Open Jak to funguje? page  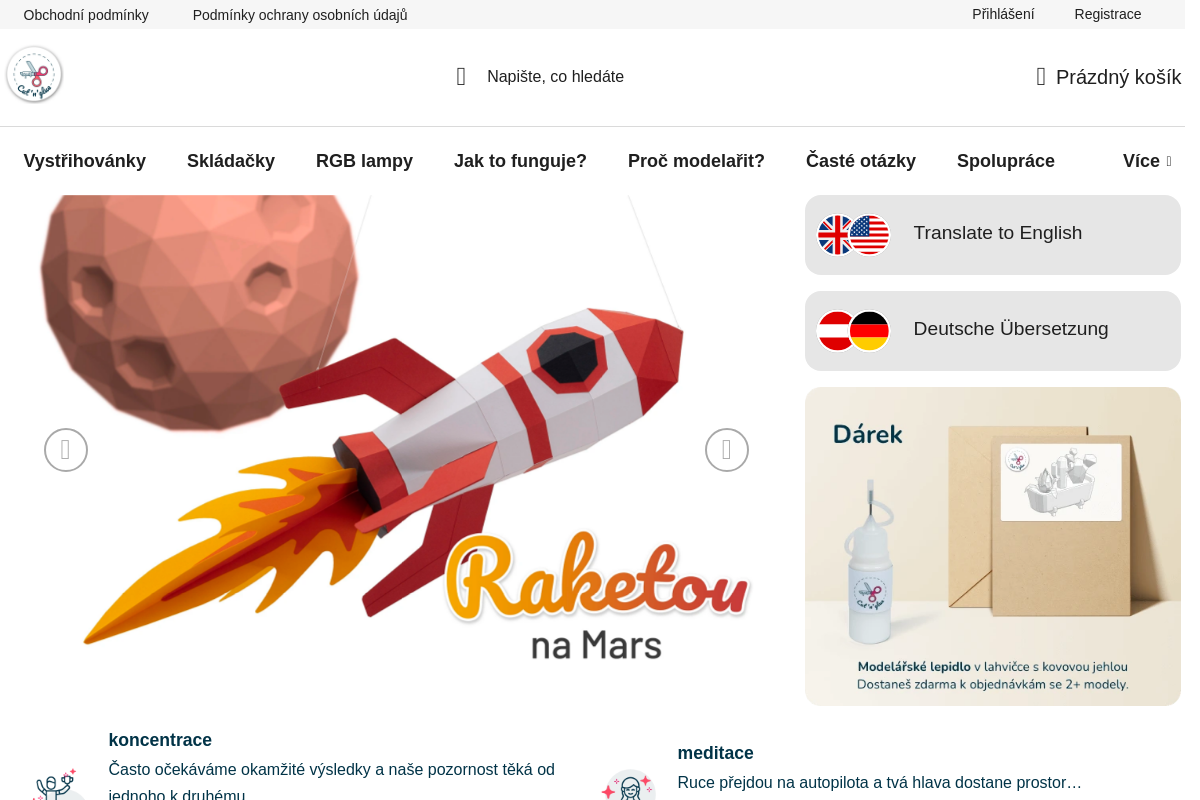(520, 161)
